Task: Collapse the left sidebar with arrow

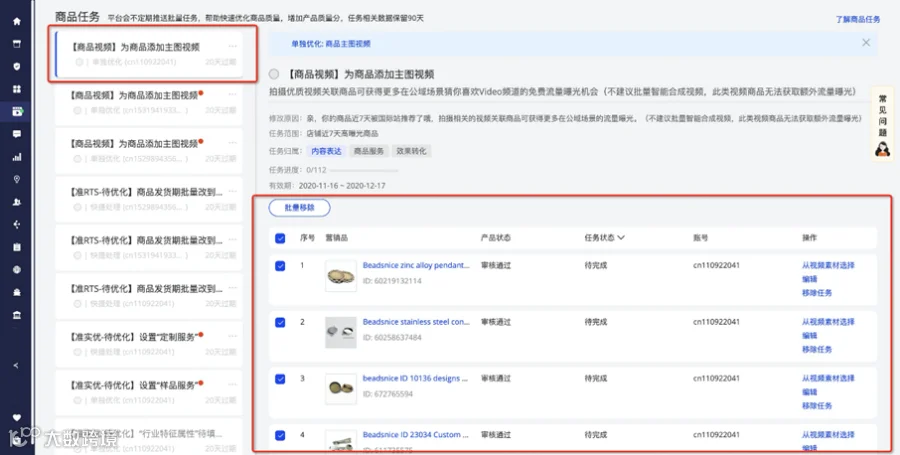Action: click(x=16, y=365)
